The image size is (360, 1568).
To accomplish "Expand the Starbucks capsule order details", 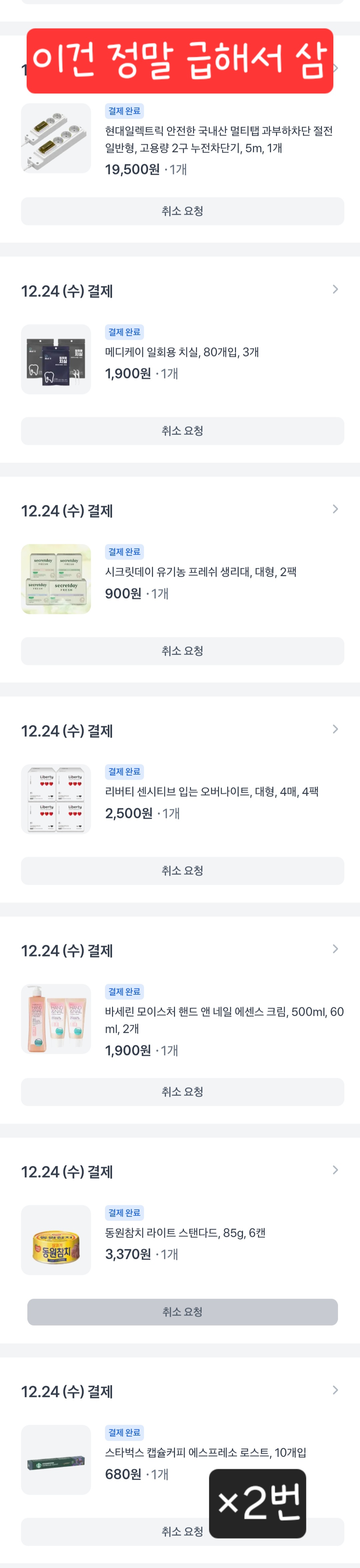I will tap(335, 1390).
